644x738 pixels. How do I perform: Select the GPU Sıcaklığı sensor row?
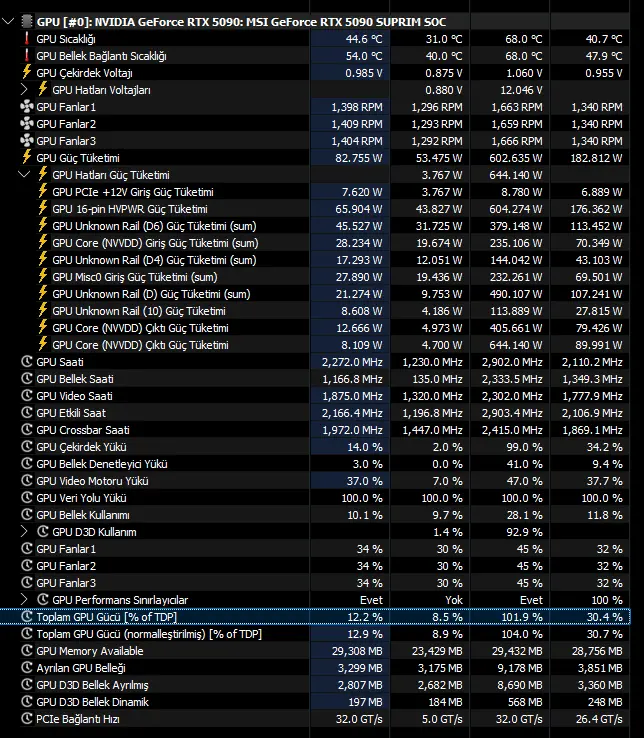[315, 39]
